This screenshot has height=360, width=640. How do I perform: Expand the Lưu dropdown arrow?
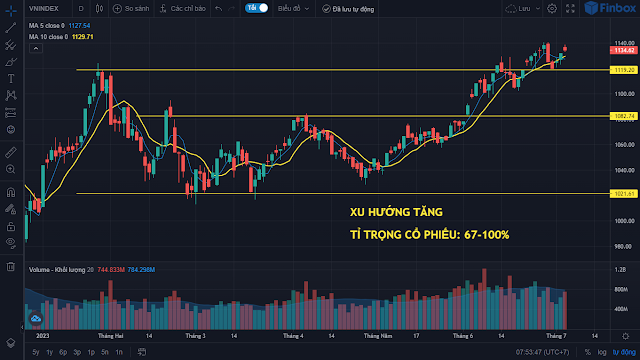click(538, 9)
